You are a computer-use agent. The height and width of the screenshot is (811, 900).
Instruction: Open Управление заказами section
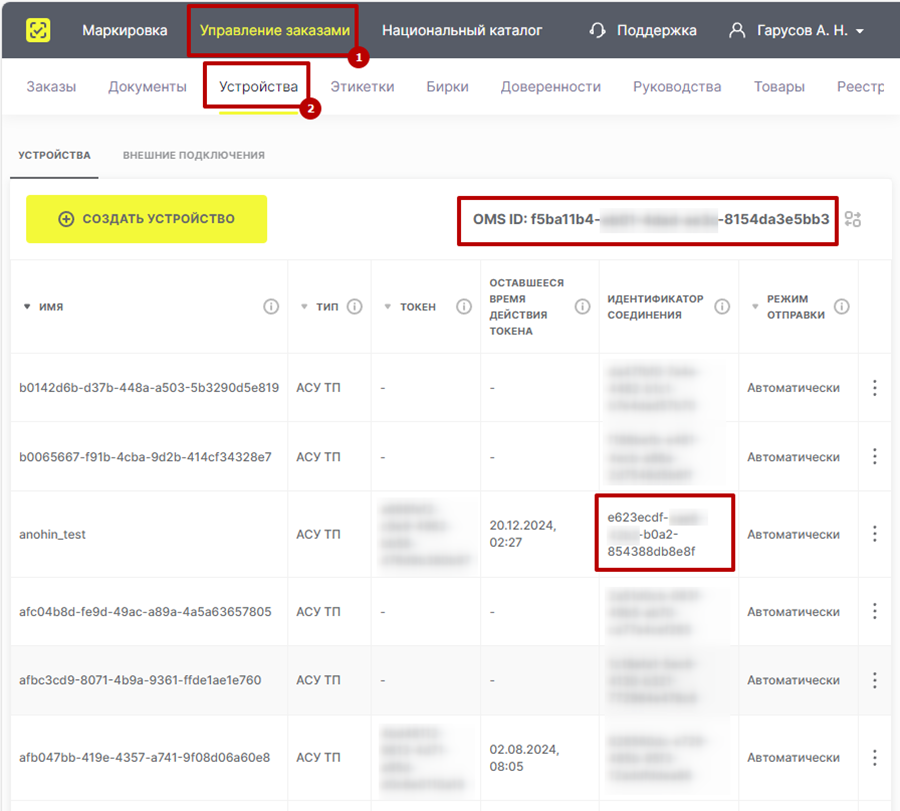point(274,30)
